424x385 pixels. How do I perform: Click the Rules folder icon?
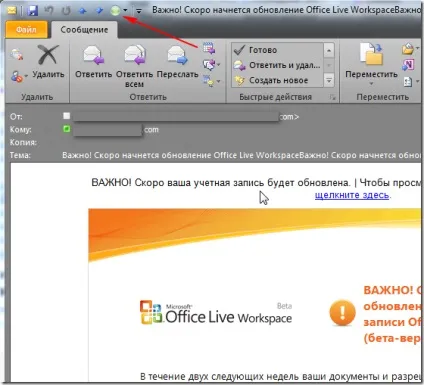[x=408, y=49]
